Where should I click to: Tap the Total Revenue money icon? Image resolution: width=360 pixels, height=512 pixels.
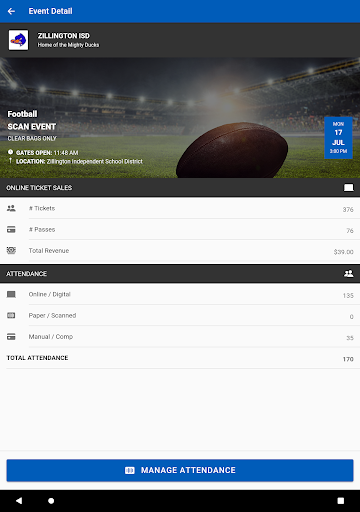pyautogui.click(x=11, y=250)
